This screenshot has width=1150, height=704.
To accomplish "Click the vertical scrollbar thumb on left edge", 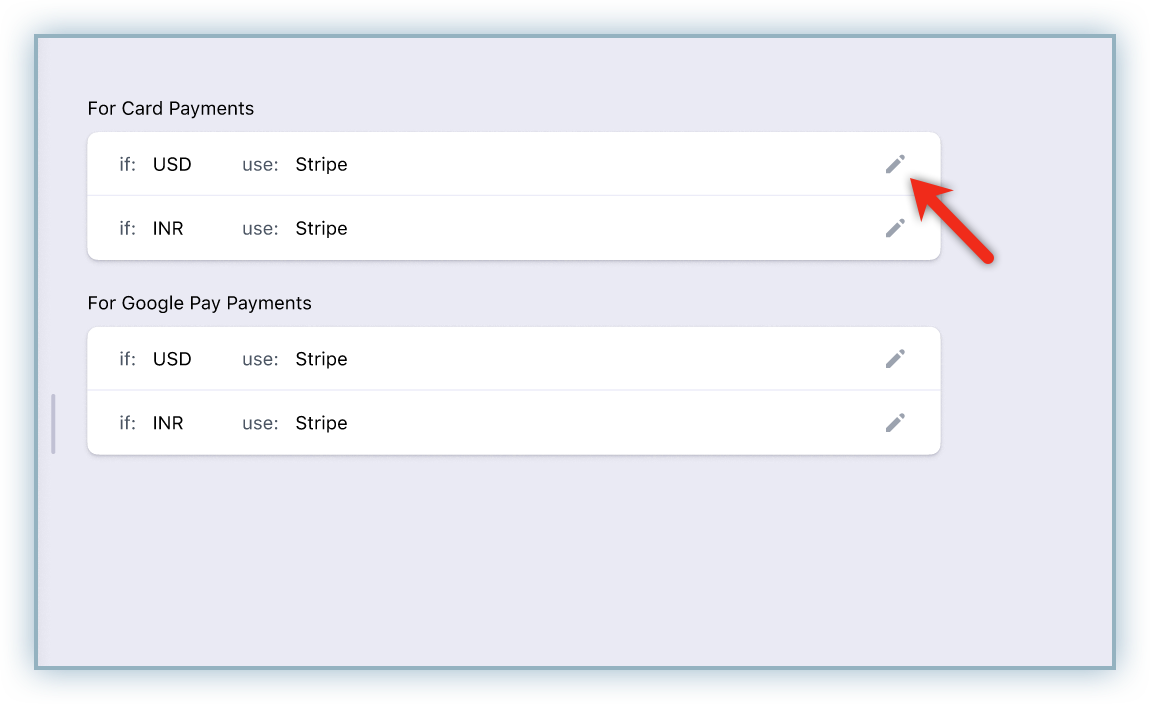I will coord(54,424).
